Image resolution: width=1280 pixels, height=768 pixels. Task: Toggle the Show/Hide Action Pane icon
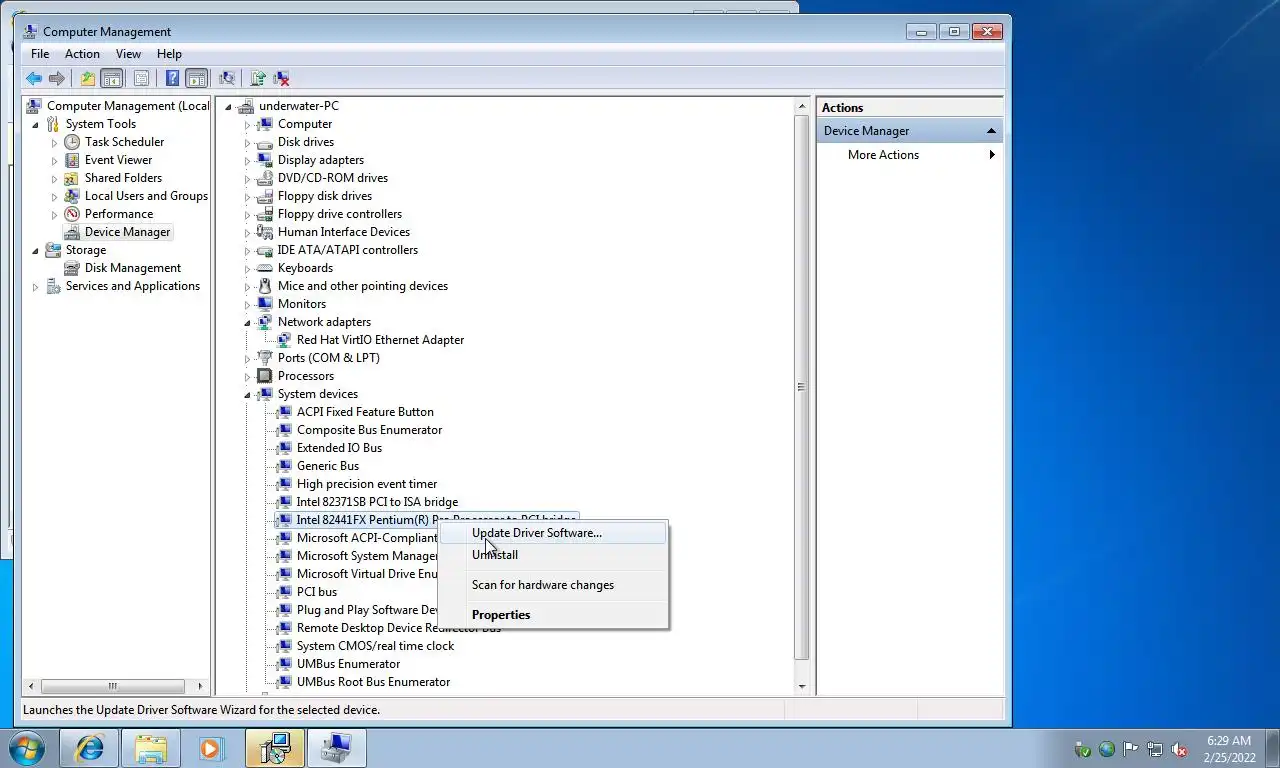(196, 78)
